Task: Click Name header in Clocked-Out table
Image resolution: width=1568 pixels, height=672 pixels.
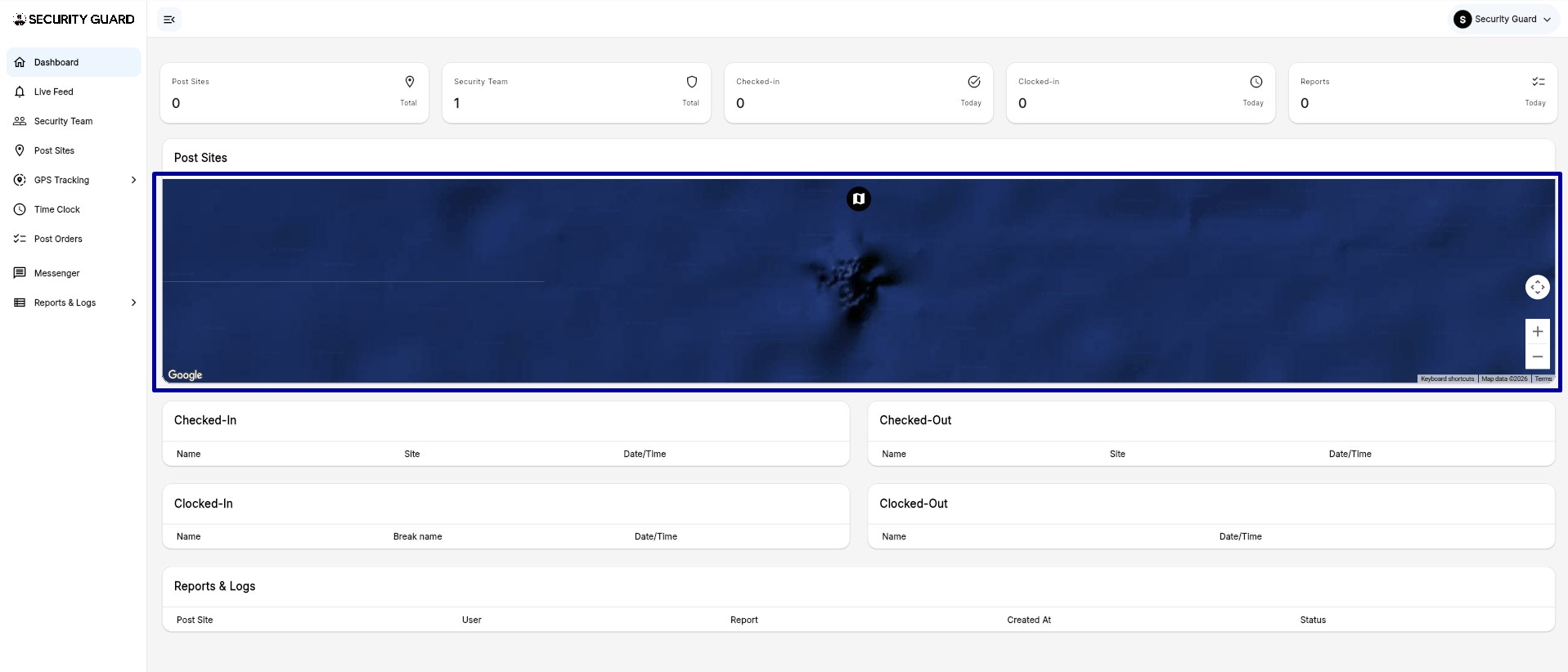Action: pyautogui.click(x=894, y=536)
